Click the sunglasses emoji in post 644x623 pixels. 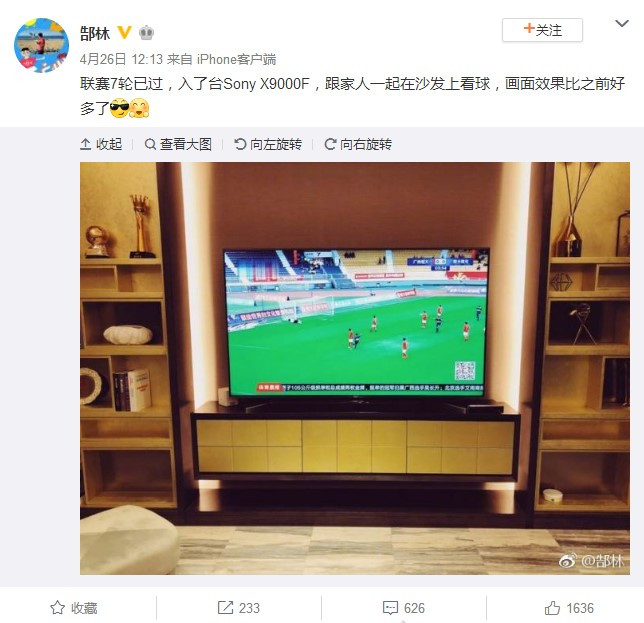point(120,108)
